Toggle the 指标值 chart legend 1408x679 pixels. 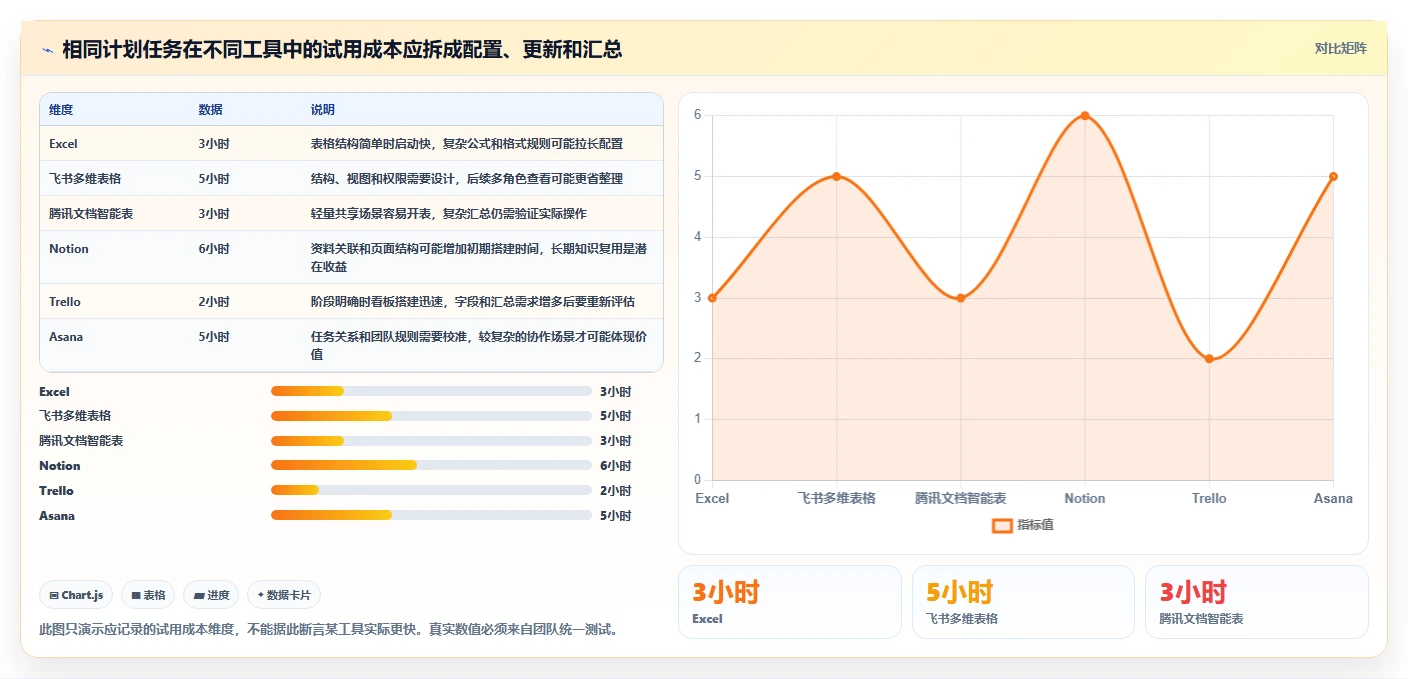tap(1022, 525)
